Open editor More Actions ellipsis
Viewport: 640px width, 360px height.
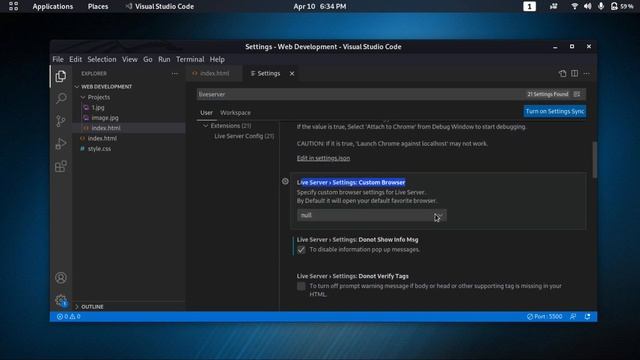(587, 73)
